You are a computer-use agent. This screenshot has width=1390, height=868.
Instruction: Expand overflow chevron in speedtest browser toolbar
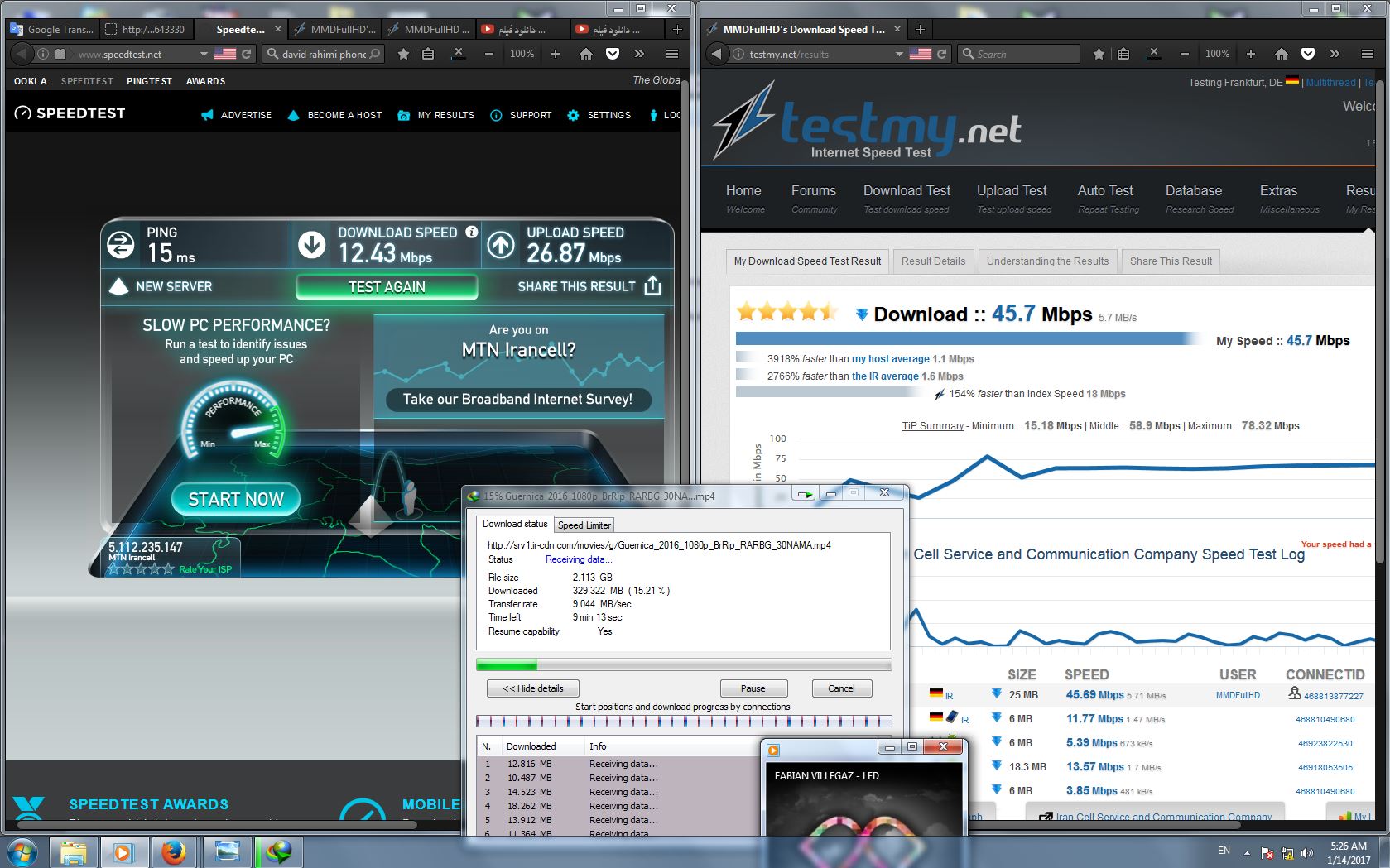pos(639,54)
